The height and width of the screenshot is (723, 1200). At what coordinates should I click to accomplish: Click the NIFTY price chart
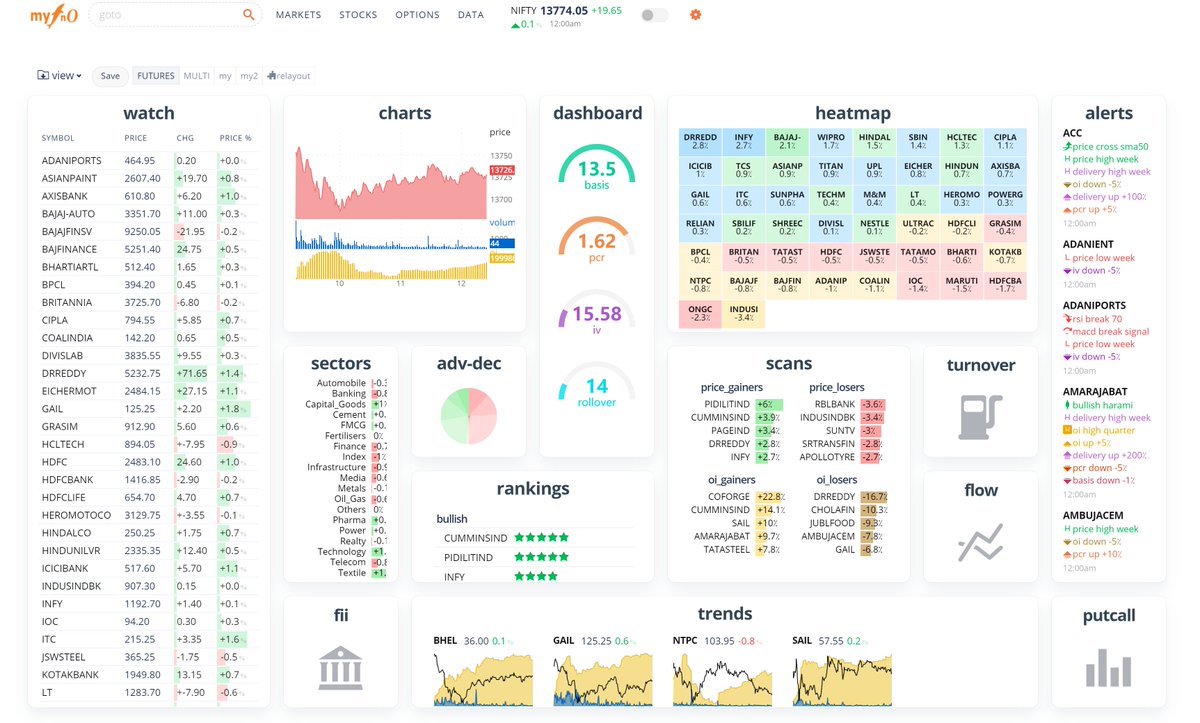[x=391, y=180]
